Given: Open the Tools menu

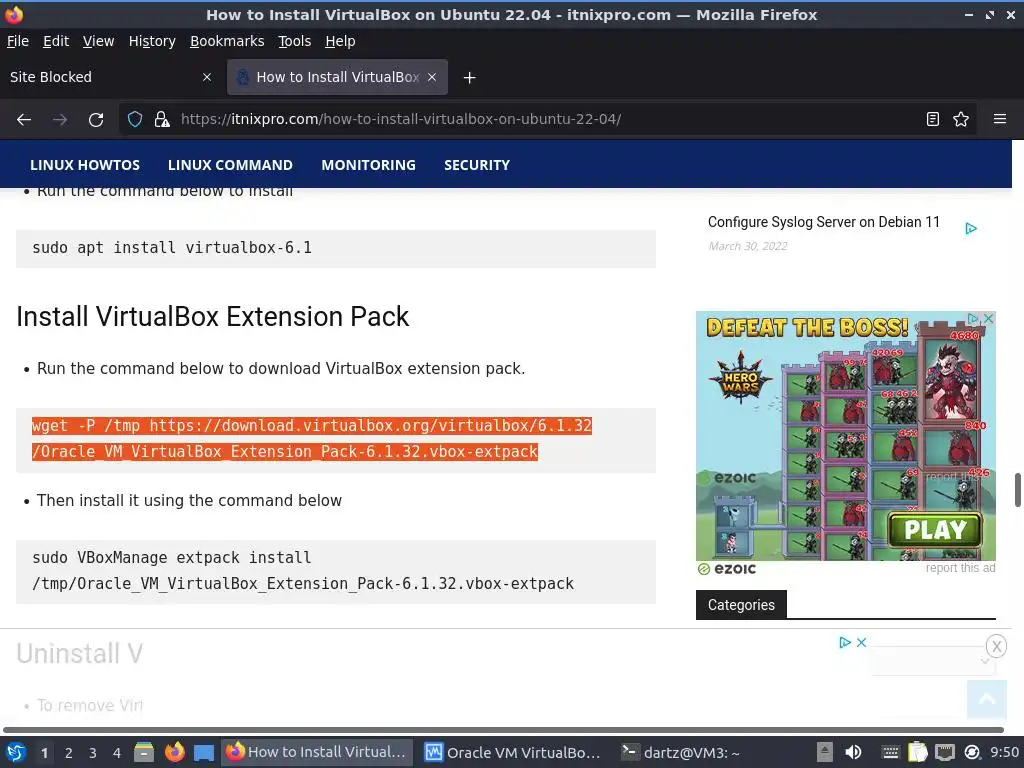Looking at the screenshot, I should pyautogui.click(x=295, y=41).
